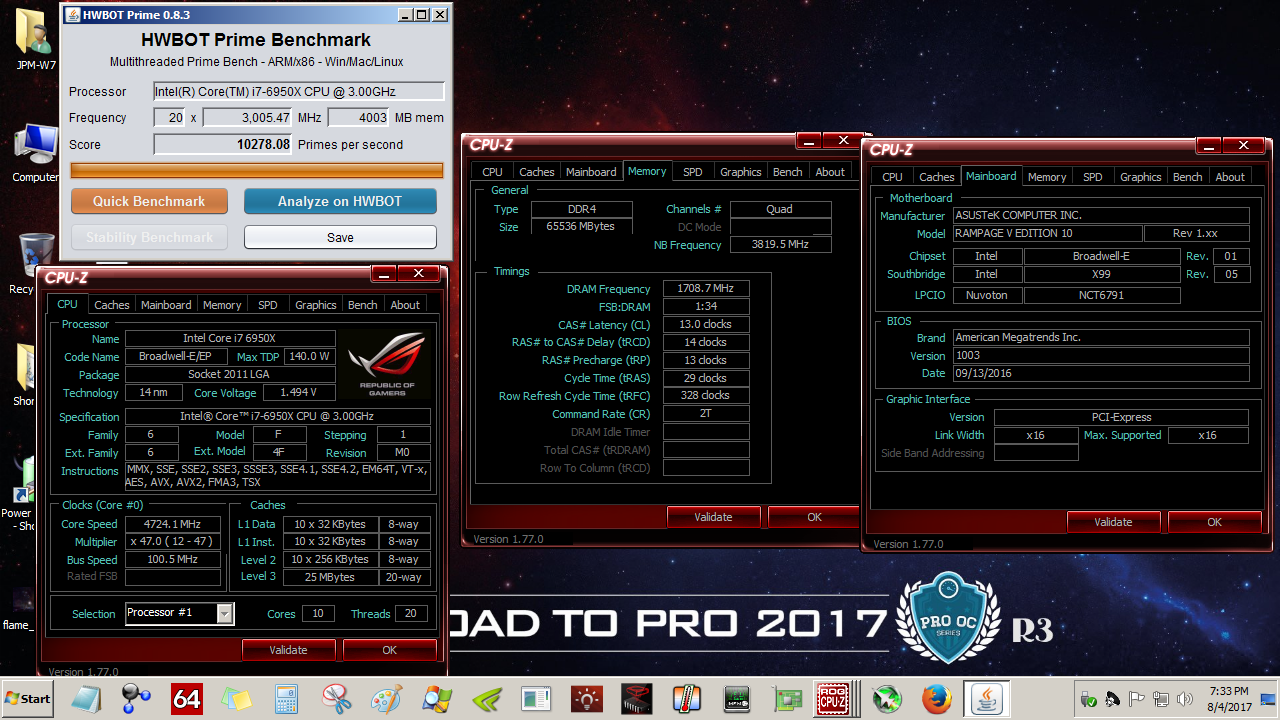Viewport: 1280px width, 720px height.
Task: Open Sticky Notes from the taskbar
Action: pos(237,698)
